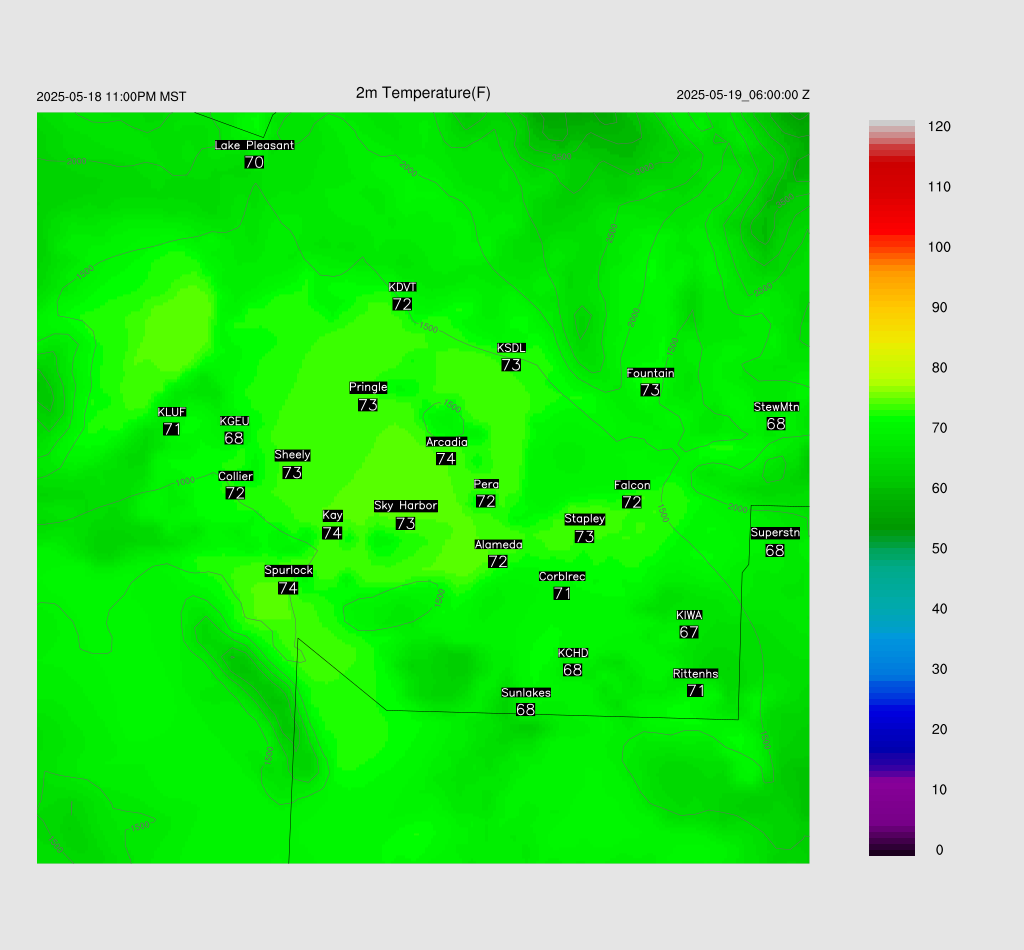1024x950 pixels.
Task: Select the KCHD station label
Action: 573,653
